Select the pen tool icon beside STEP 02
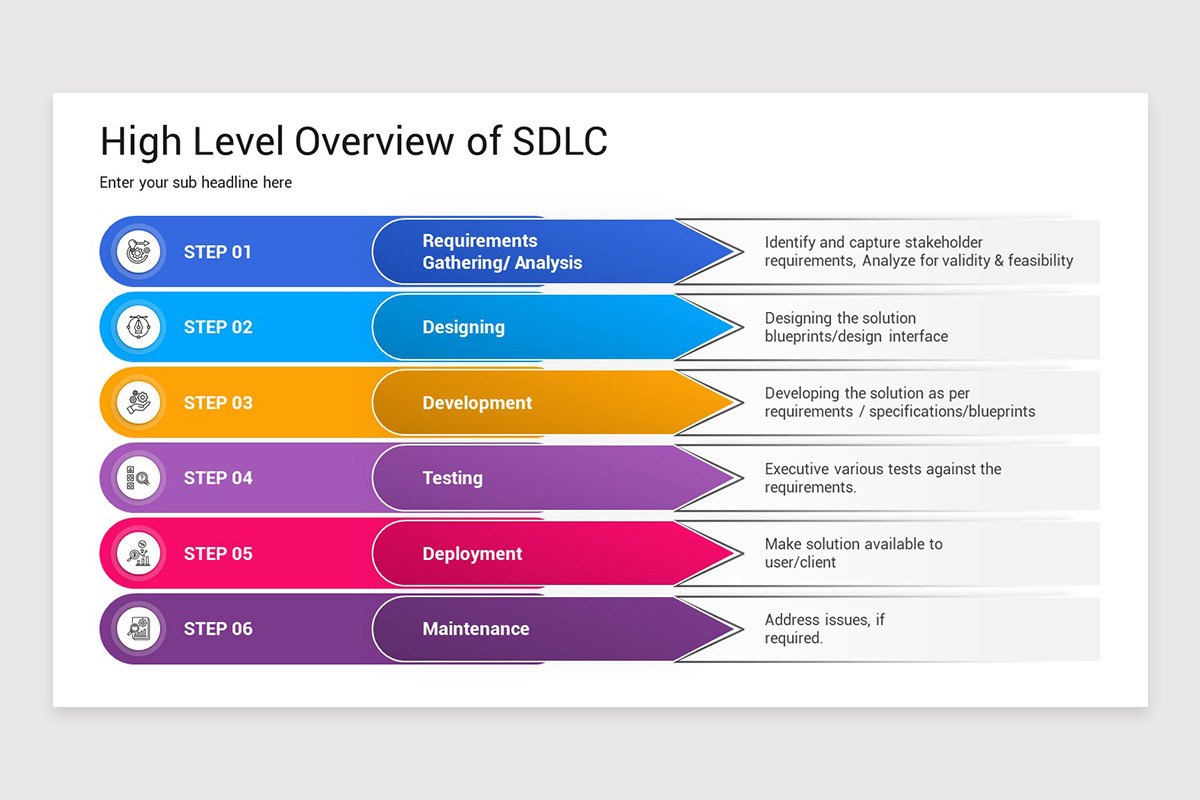Viewport: 1200px width, 800px height. 137,327
